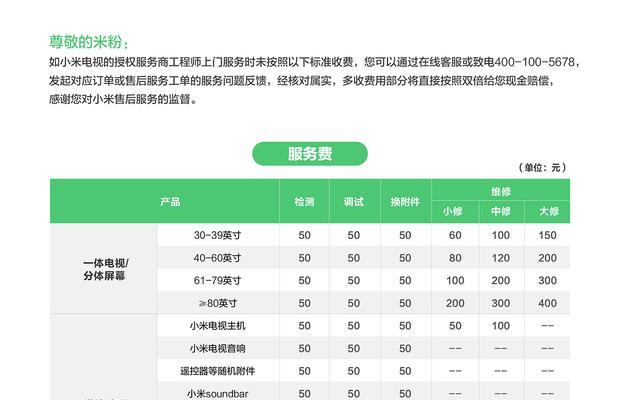The height and width of the screenshot is (400, 620).
Task: Click 小修 value 100 in 61-79英寸 row
Action: [455, 281]
